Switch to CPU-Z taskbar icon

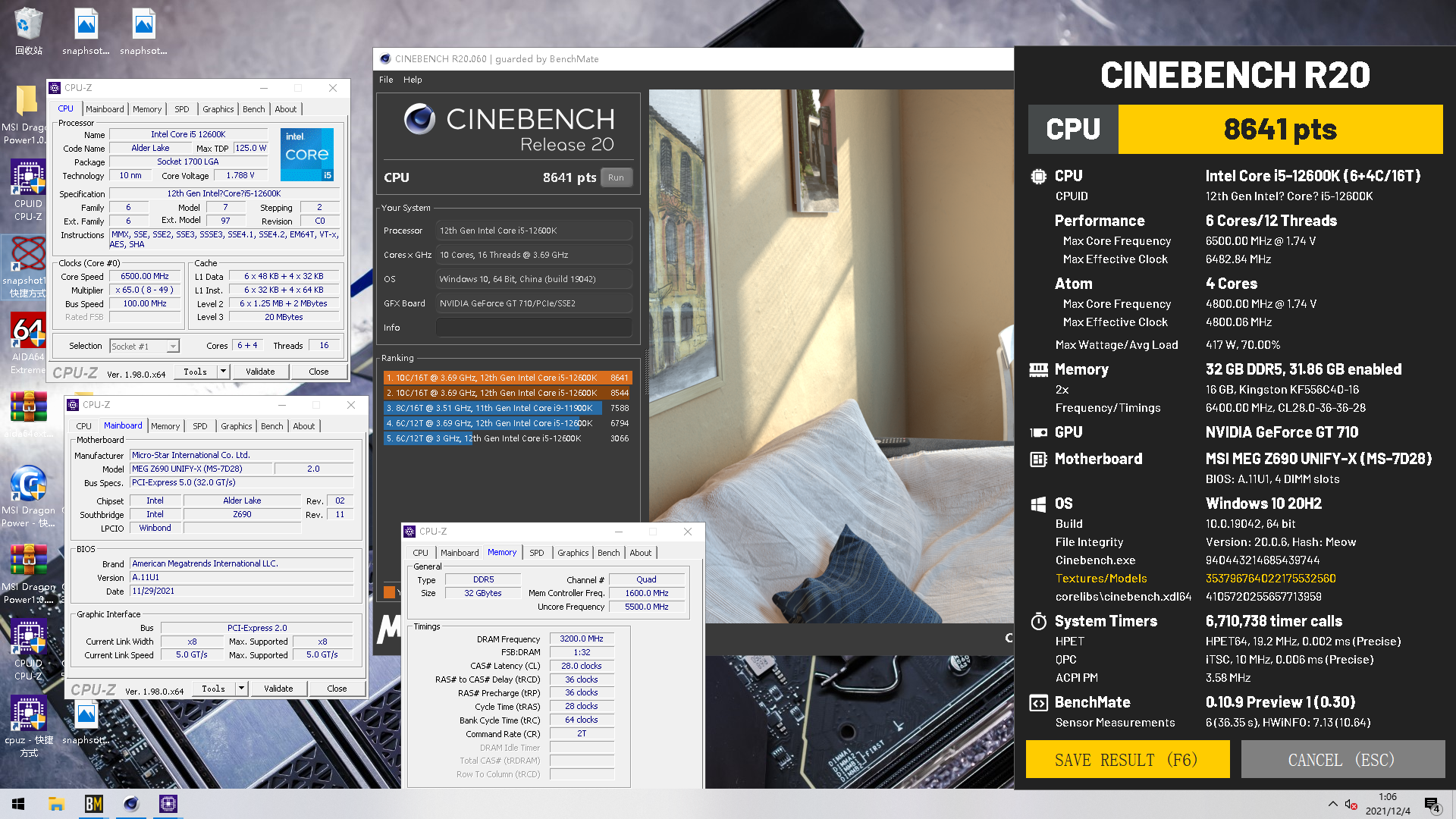(x=168, y=804)
